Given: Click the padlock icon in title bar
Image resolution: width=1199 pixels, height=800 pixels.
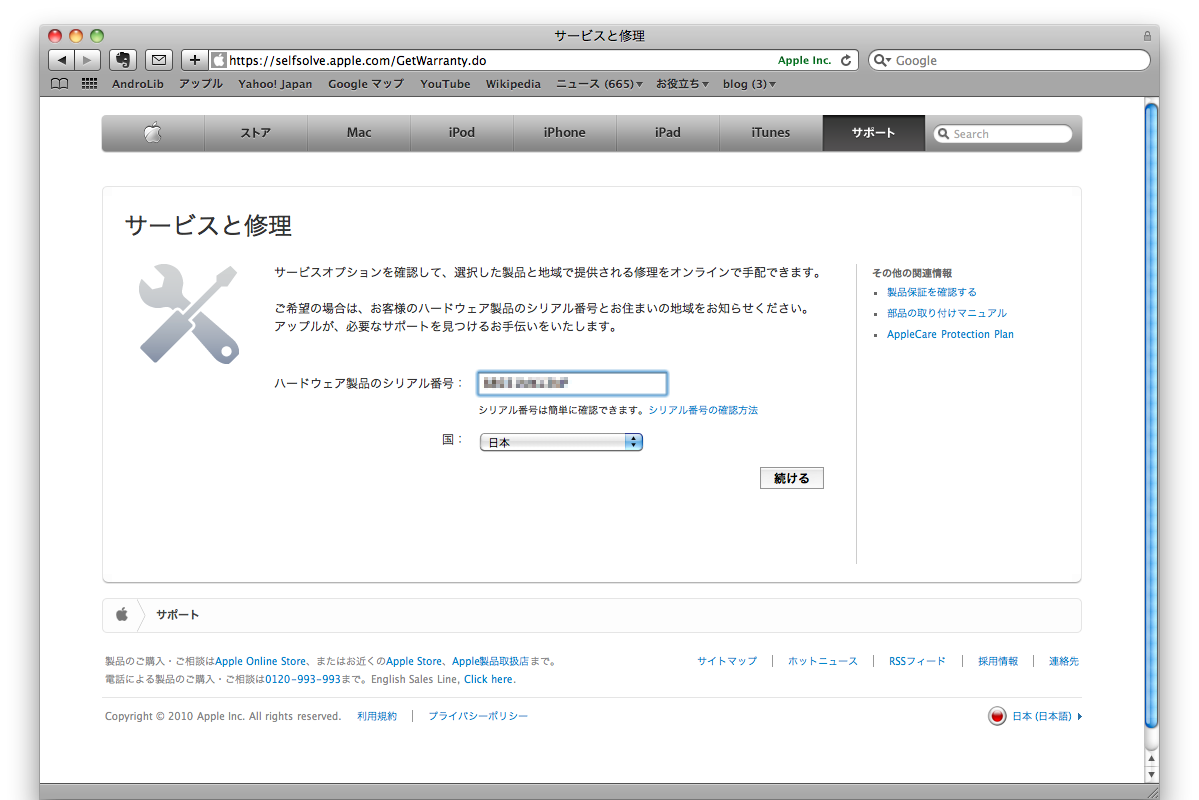Looking at the screenshot, I should 1147,35.
